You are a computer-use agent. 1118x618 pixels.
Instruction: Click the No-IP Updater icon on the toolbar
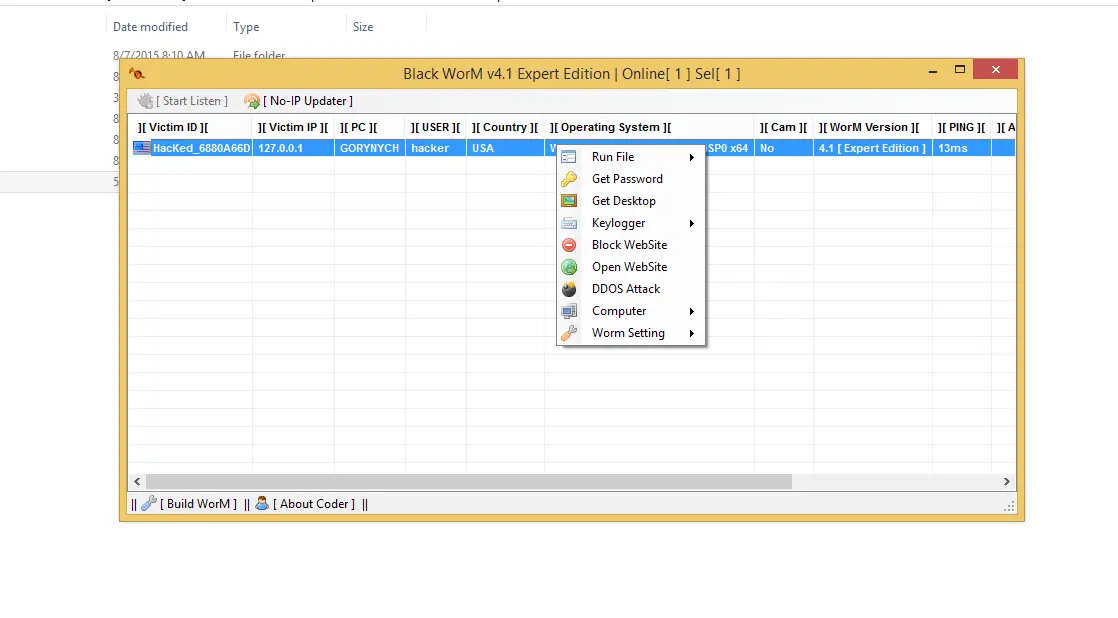click(x=254, y=100)
